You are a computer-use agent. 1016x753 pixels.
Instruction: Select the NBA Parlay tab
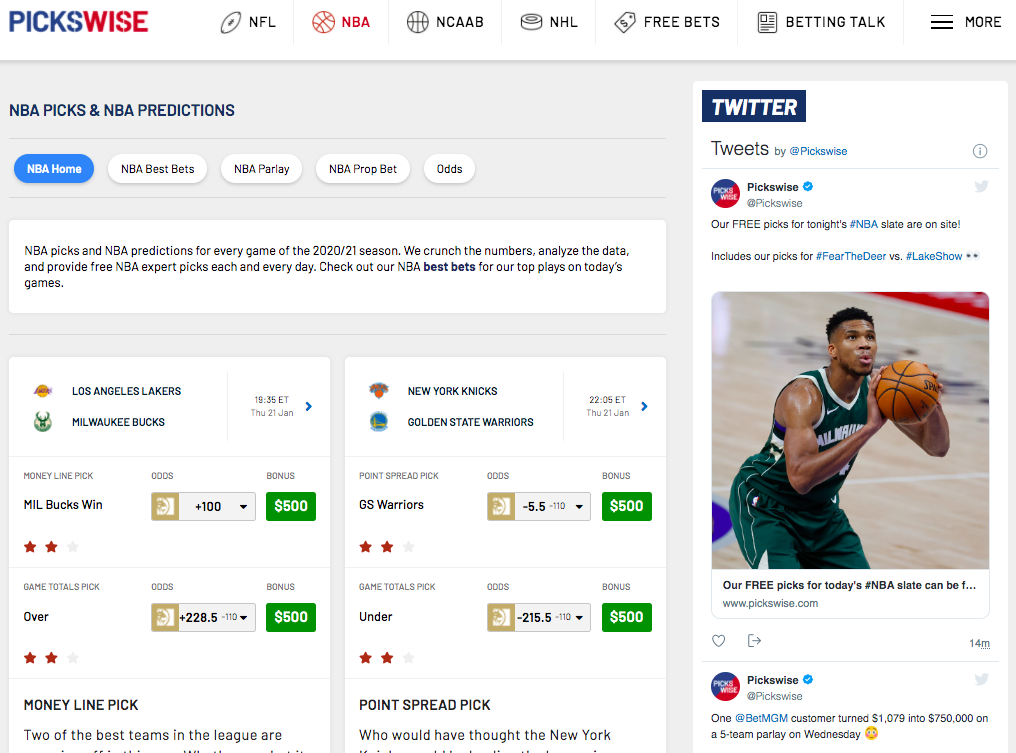[261, 169]
